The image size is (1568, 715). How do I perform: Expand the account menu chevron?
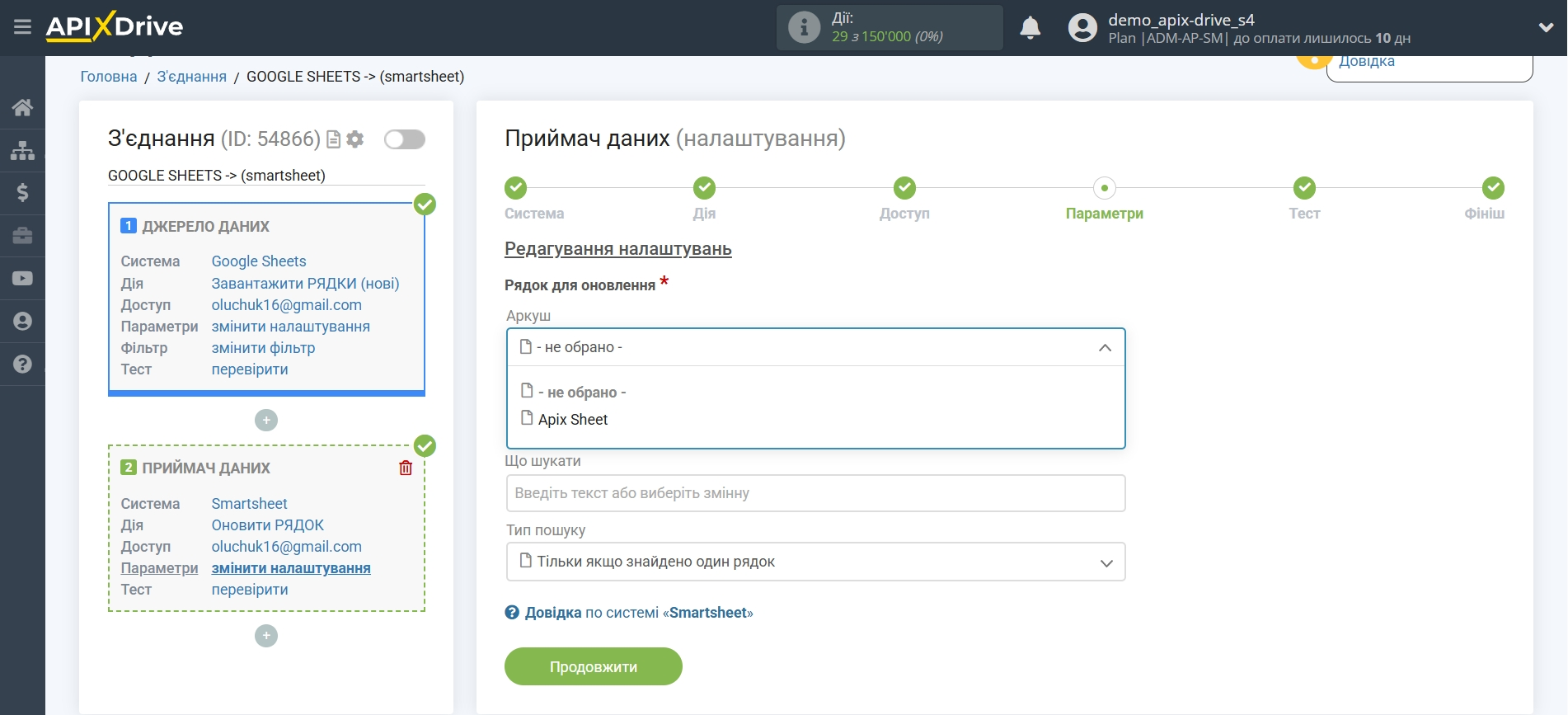tap(1546, 27)
